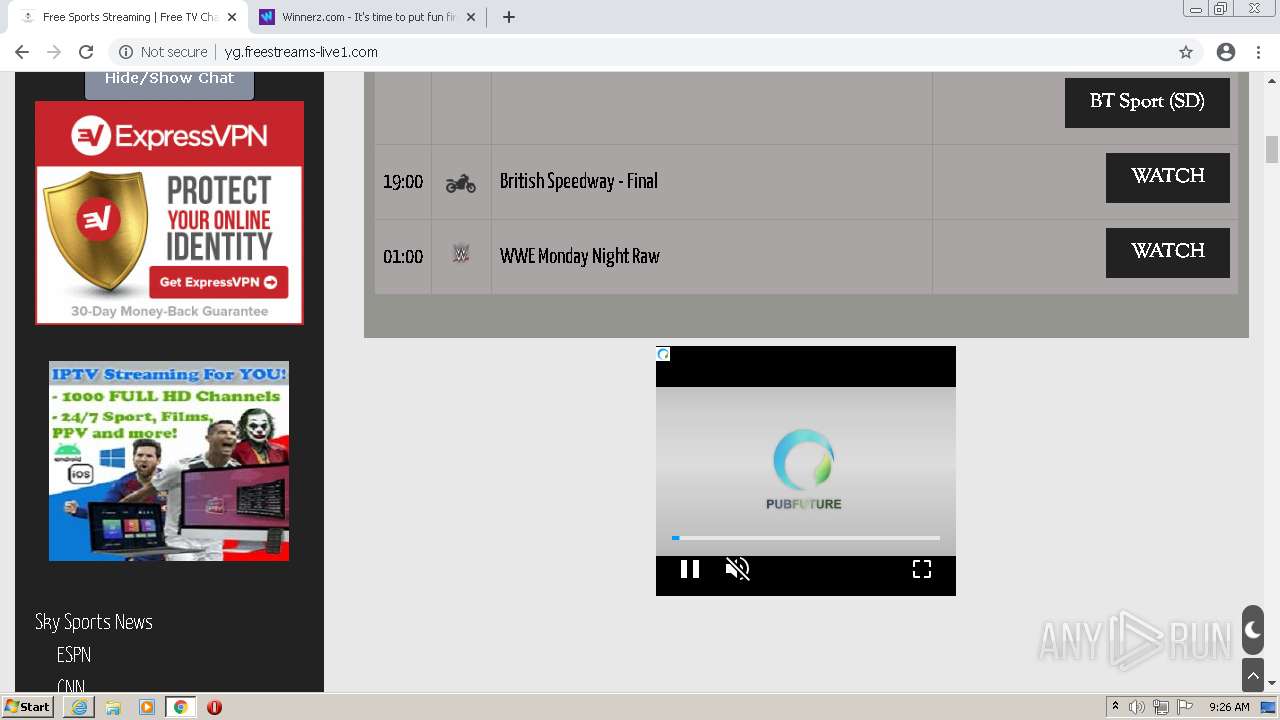Select the 01:00 time cell
1280x720 pixels.
(403, 257)
